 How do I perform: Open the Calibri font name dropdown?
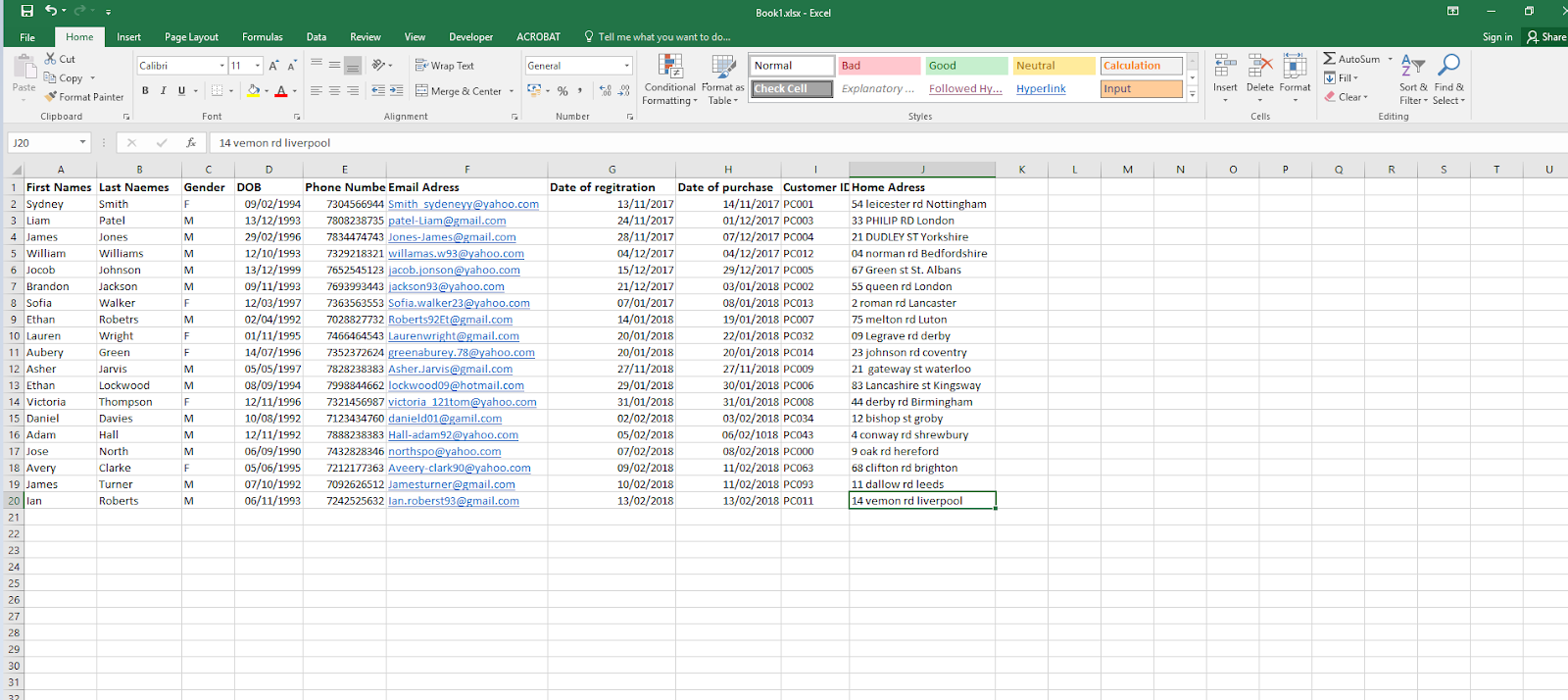tap(221, 66)
